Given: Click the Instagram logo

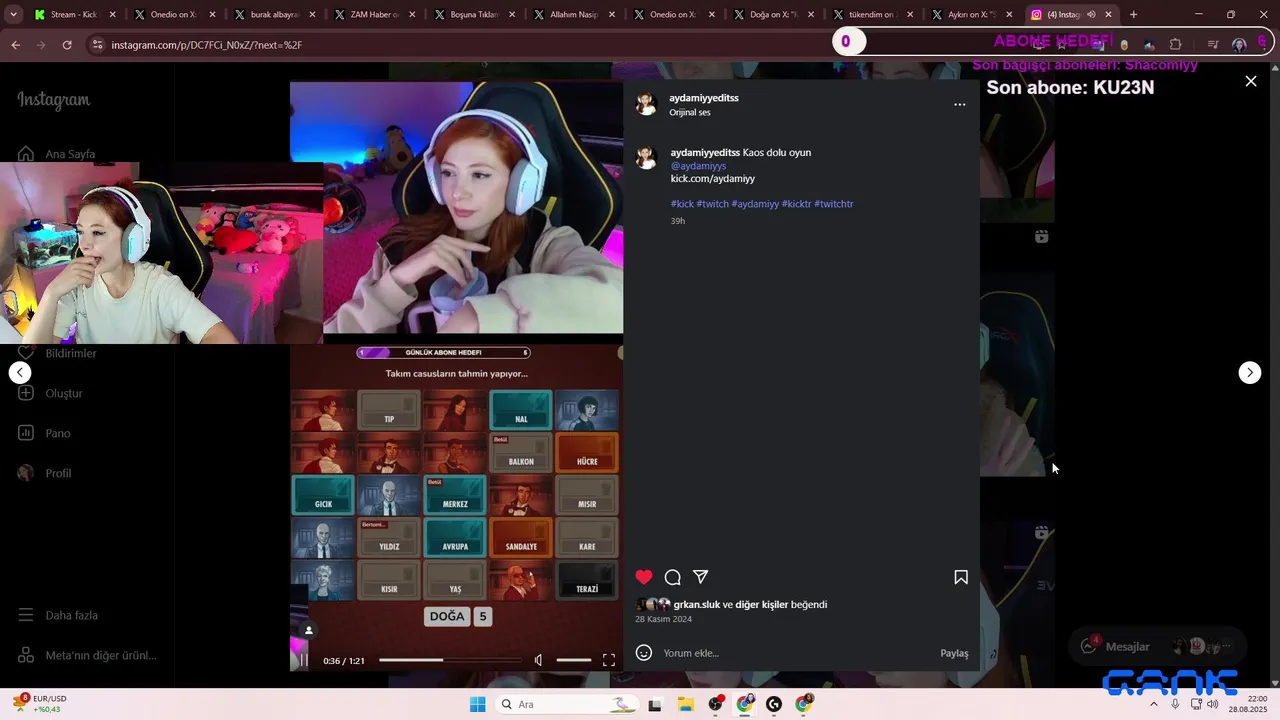Looking at the screenshot, I should point(54,100).
